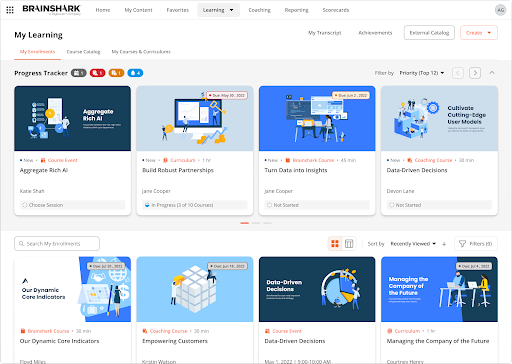Screen dimensions: 512x364
Task: Open the app launcher grid icon
Action: pyautogui.click(x=10, y=10)
